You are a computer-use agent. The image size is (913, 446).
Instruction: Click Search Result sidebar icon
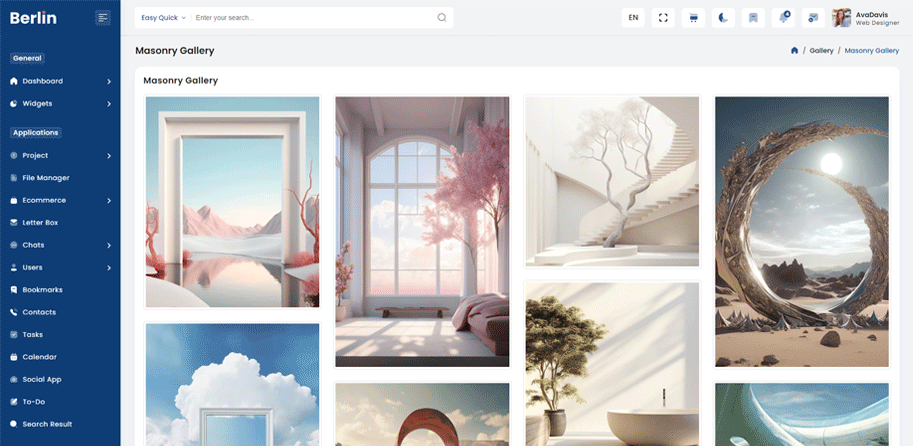click(x=14, y=424)
